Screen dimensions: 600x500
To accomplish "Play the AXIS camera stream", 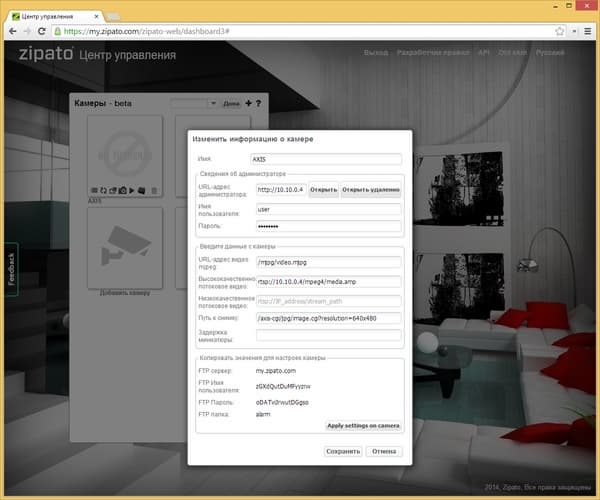I will point(132,190).
